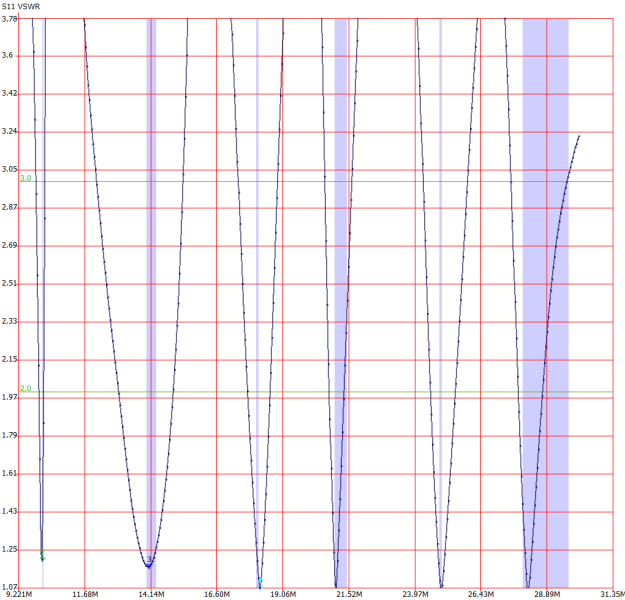
Task: Click the 3.78 top y-axis value
Action: (10, 19)
